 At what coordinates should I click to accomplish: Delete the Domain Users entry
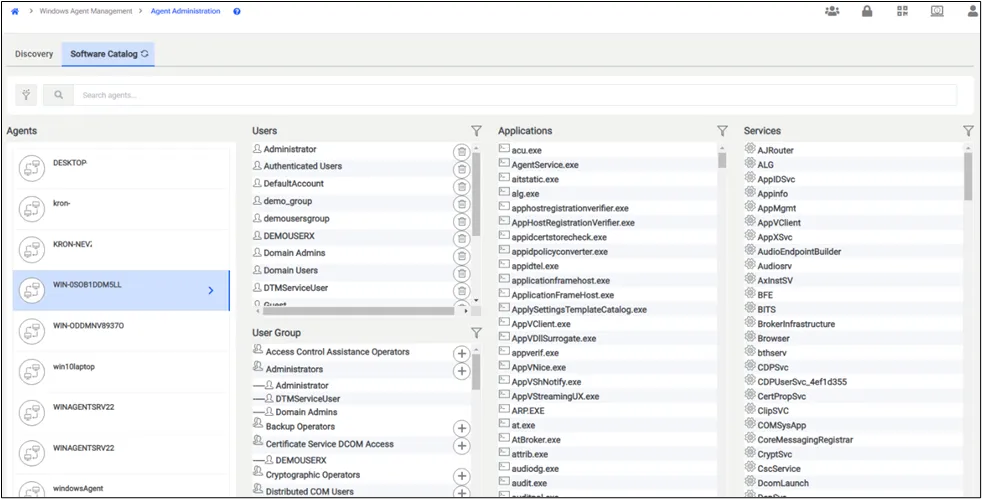[x=461, y=273]
